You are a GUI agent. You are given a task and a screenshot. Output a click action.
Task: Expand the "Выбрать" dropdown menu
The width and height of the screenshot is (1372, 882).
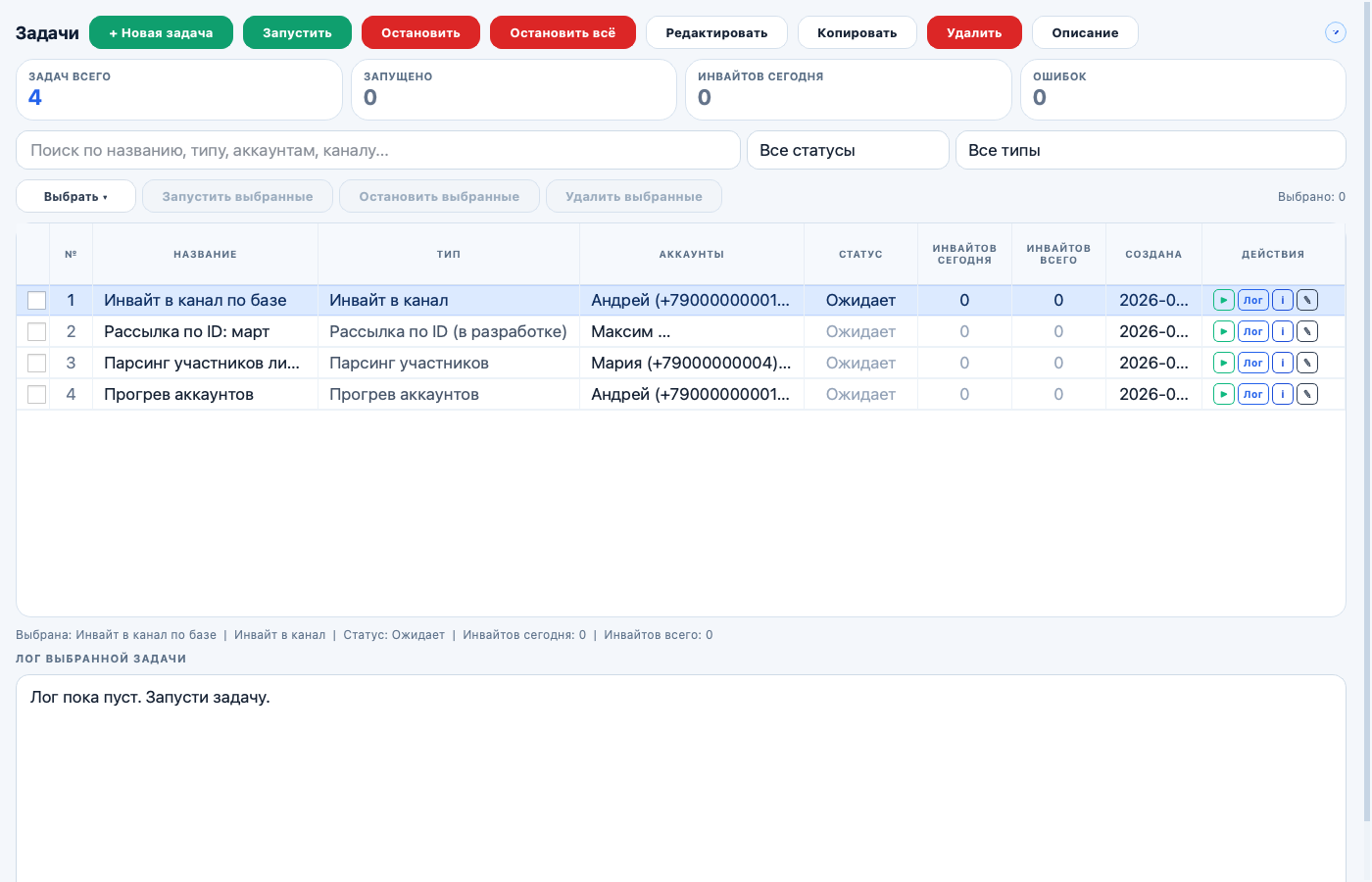(x=75, y=195)
